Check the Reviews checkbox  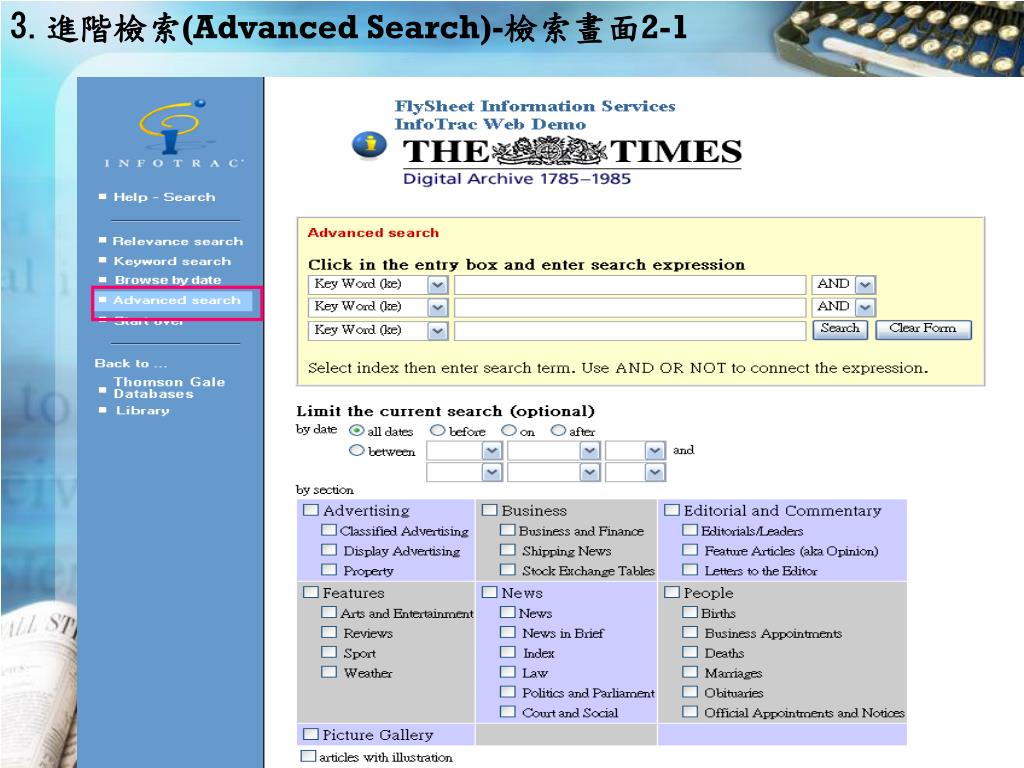329,632
